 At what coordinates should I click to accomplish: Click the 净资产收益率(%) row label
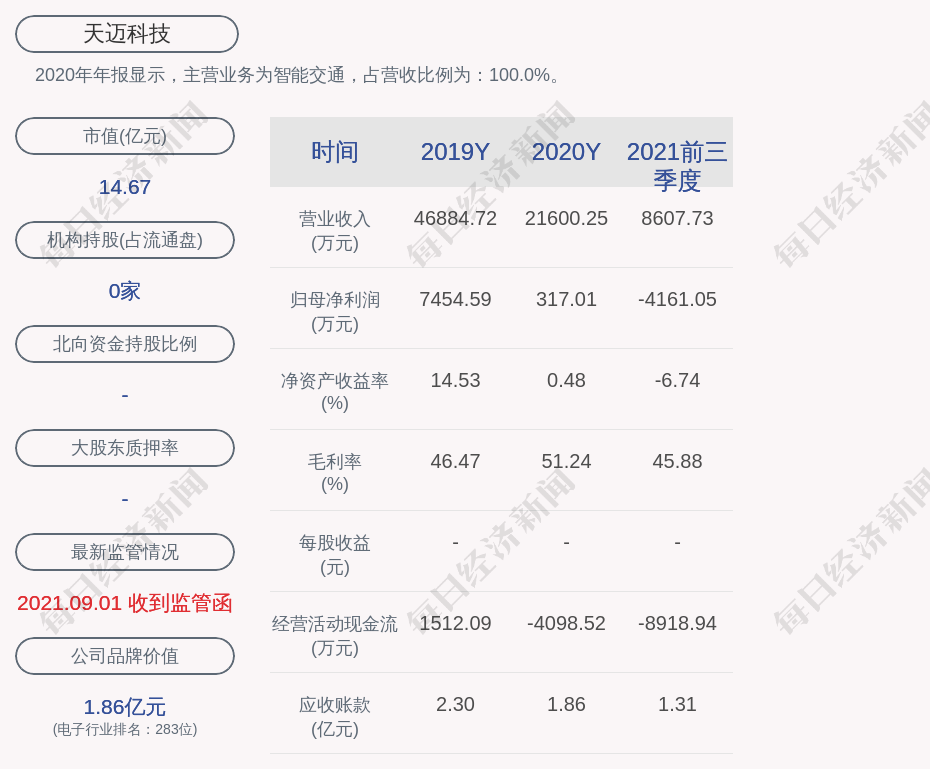pos(335,392)
